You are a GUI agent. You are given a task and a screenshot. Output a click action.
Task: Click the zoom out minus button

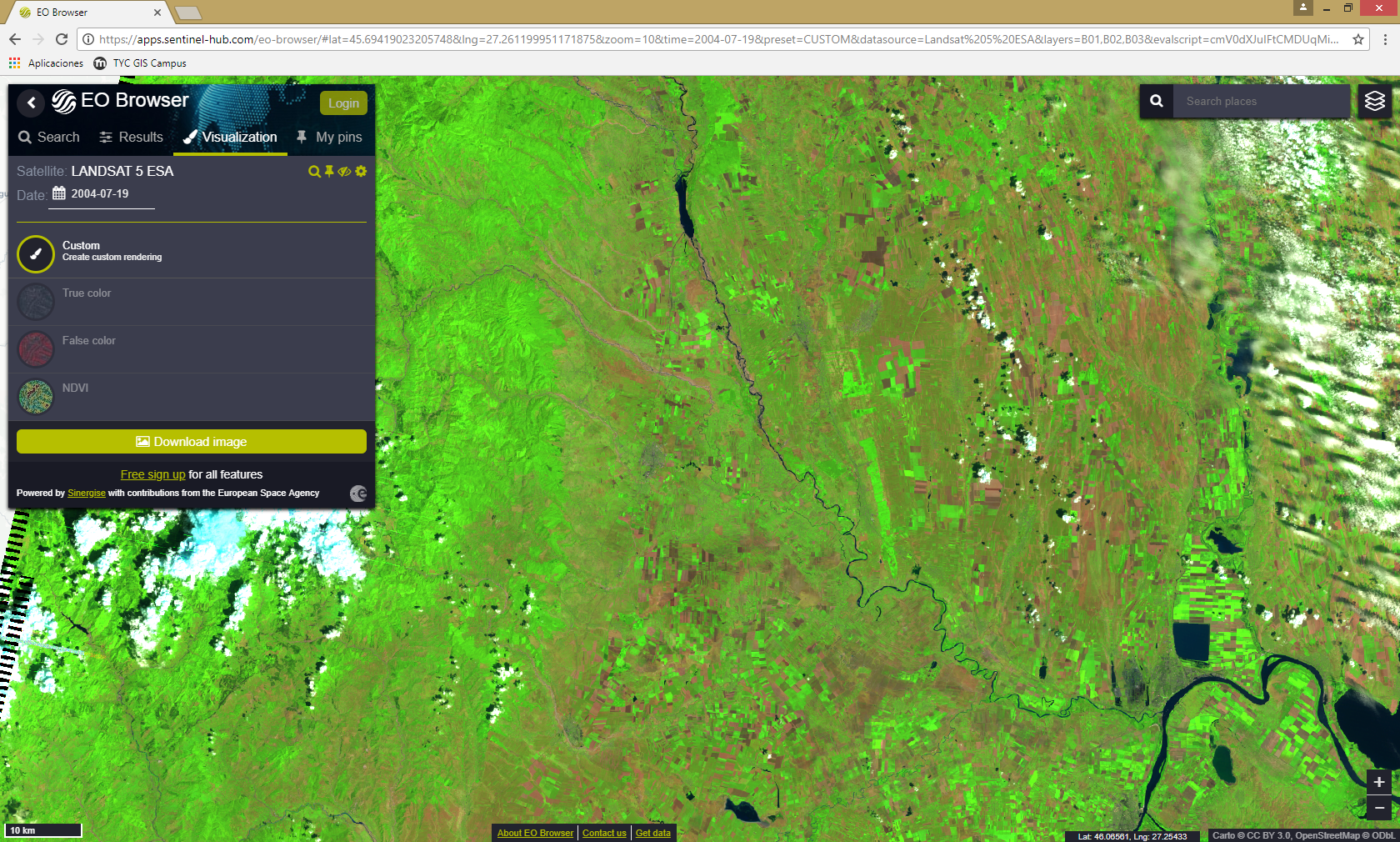click(x=1379, y=807)
